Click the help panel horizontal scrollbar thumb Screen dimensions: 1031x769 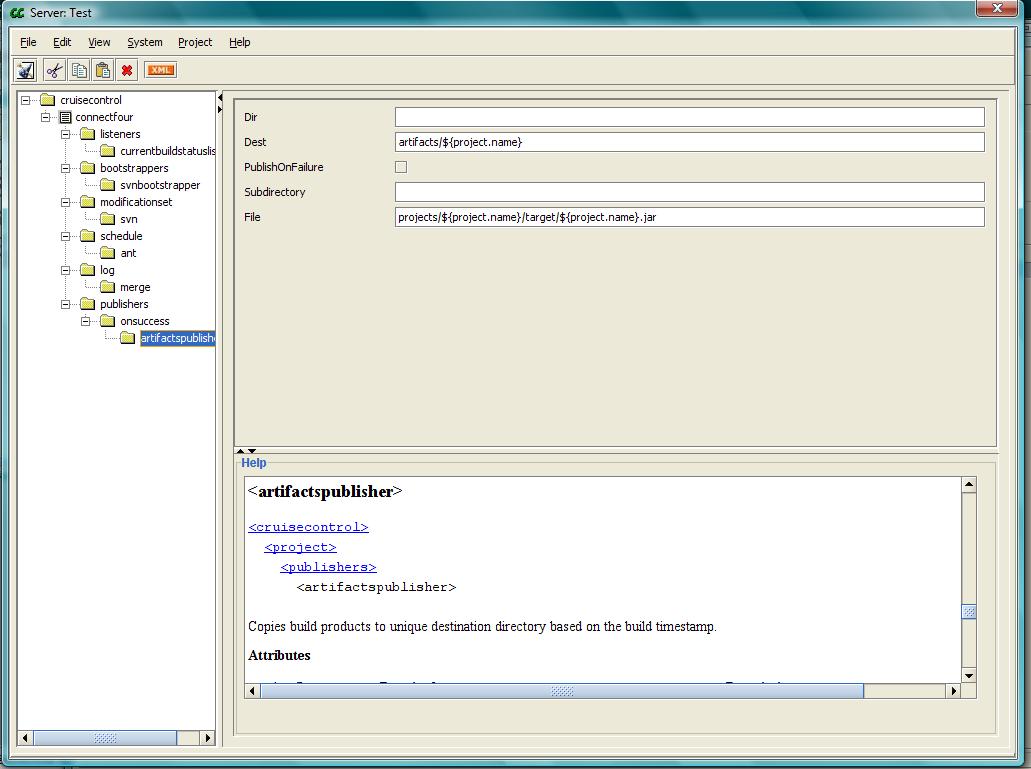562,691
